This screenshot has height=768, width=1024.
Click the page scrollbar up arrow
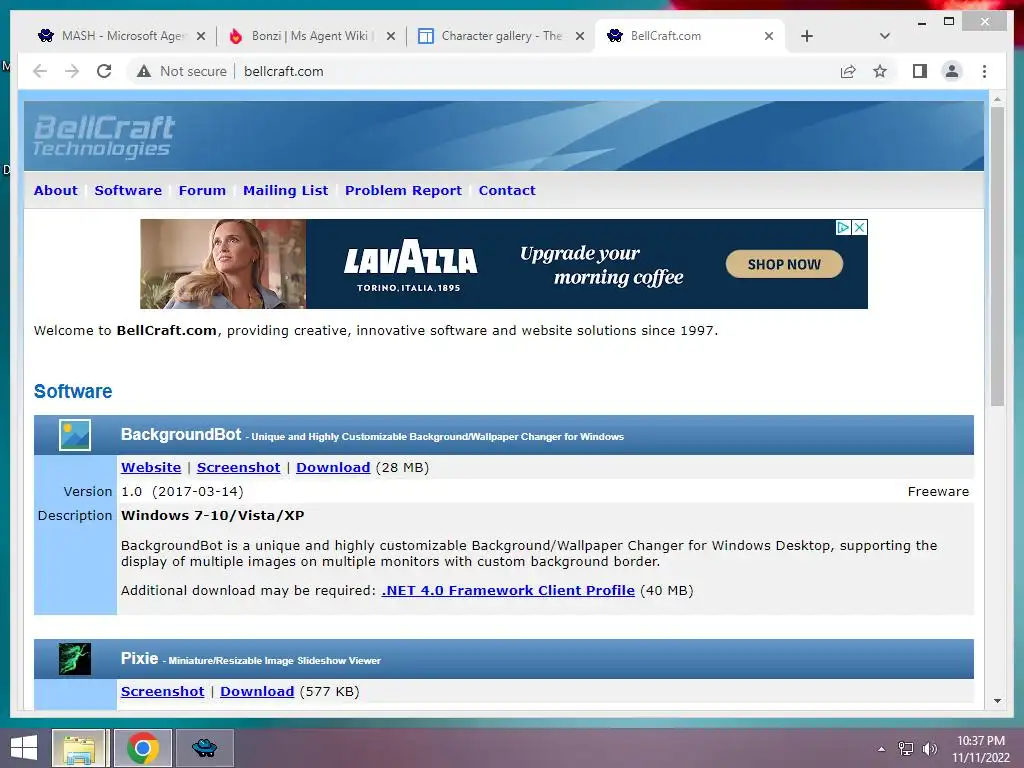997,99
